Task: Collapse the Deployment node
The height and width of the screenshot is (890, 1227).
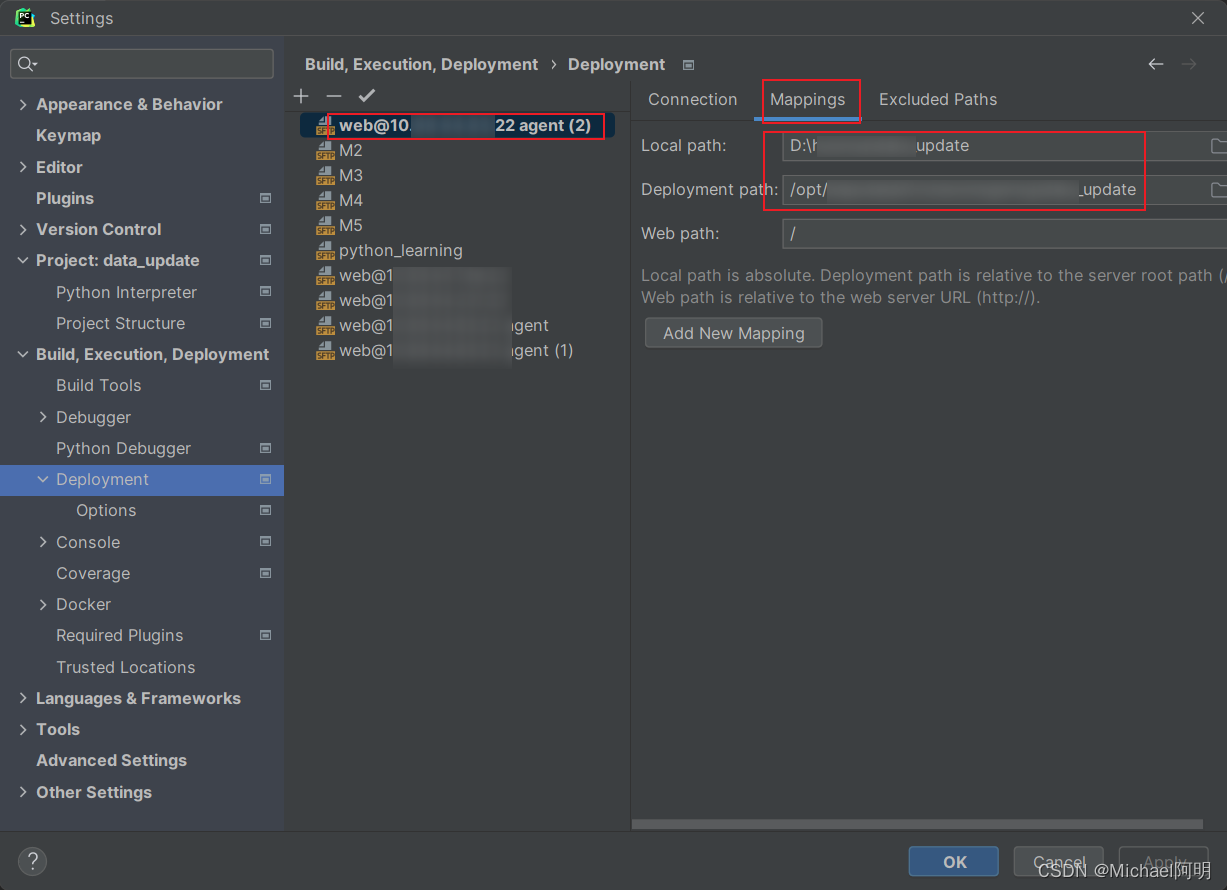Action: [43, 479]
